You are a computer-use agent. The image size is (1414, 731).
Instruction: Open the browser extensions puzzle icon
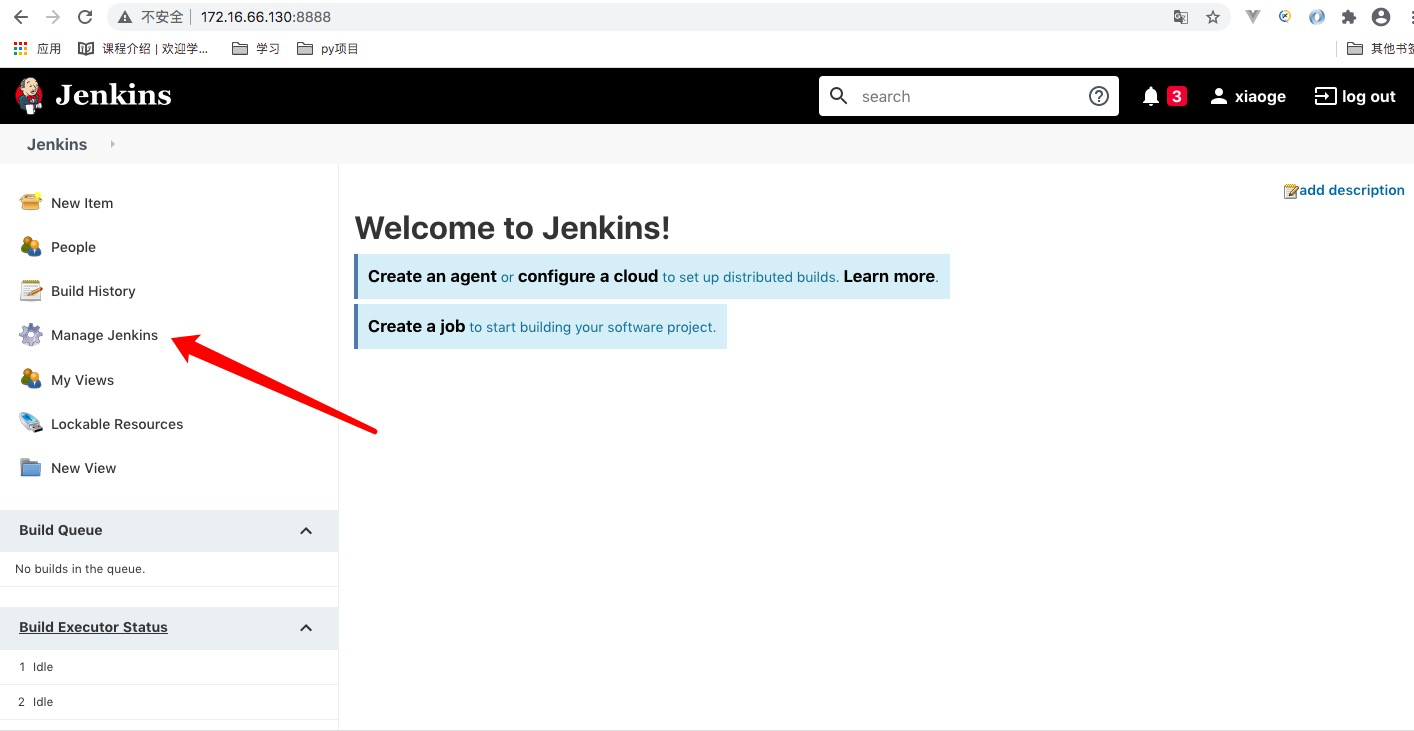pos(1349,17)
